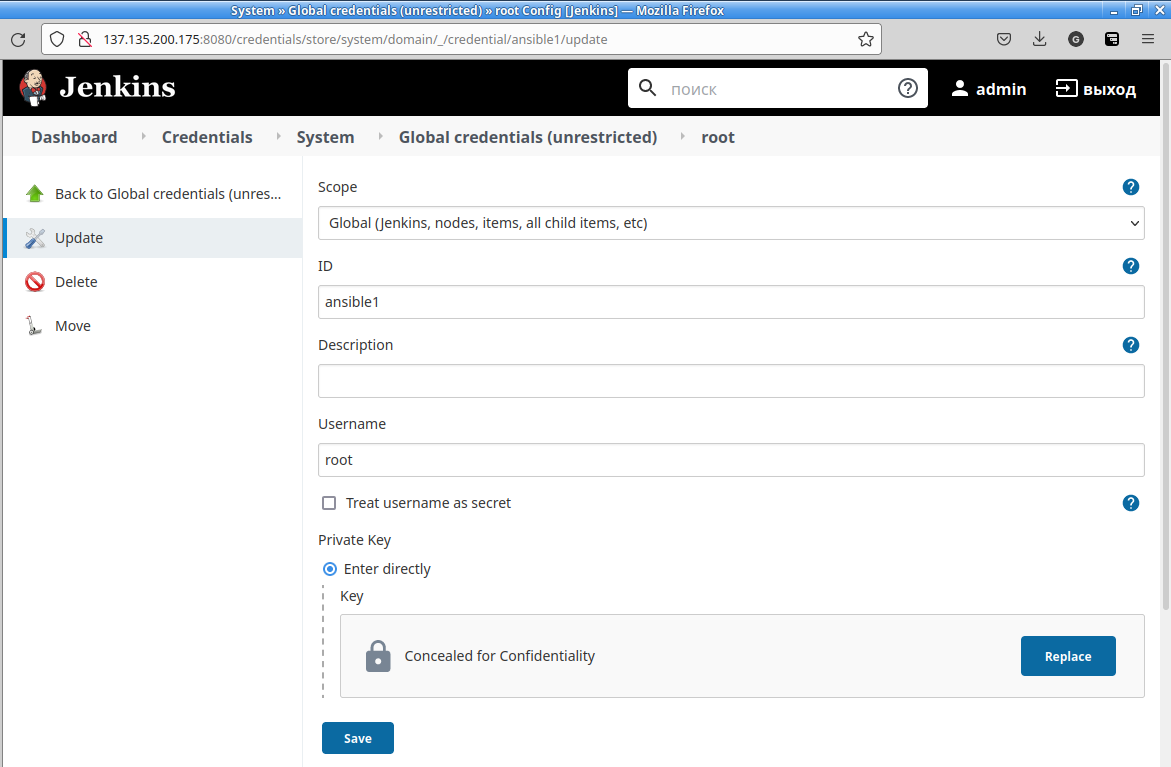
Task: Click the padlock concealed key icon
Action: [x=378, y=656]
